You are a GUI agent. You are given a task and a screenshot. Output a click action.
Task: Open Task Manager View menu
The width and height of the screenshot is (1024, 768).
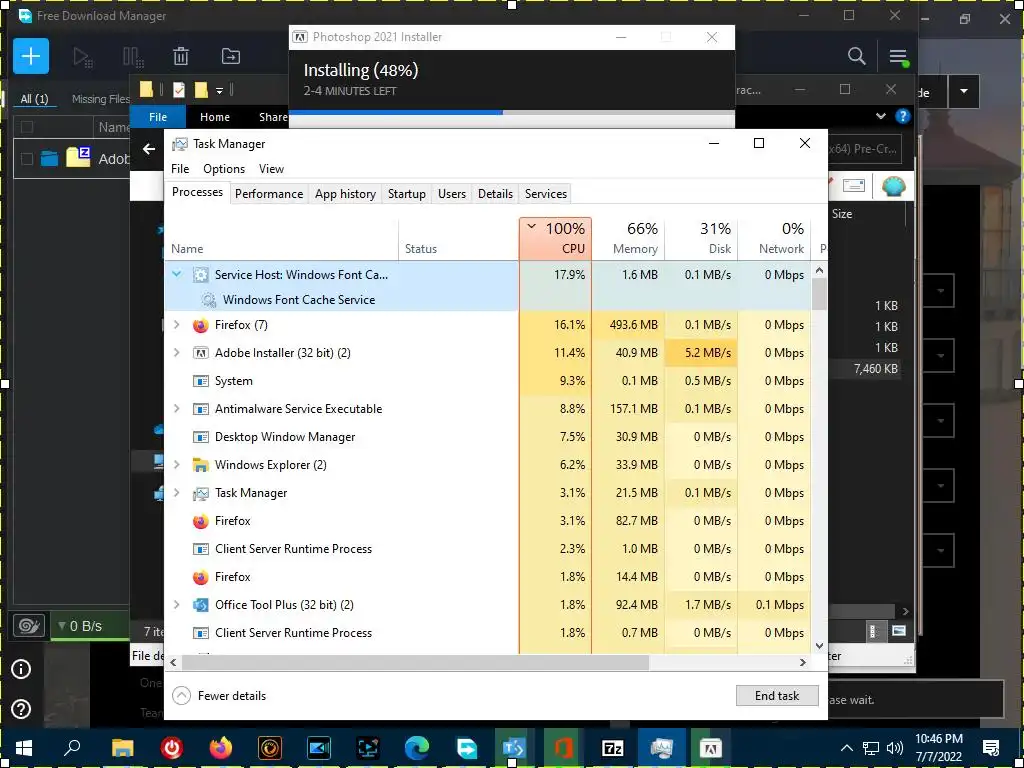click(271, 168)
